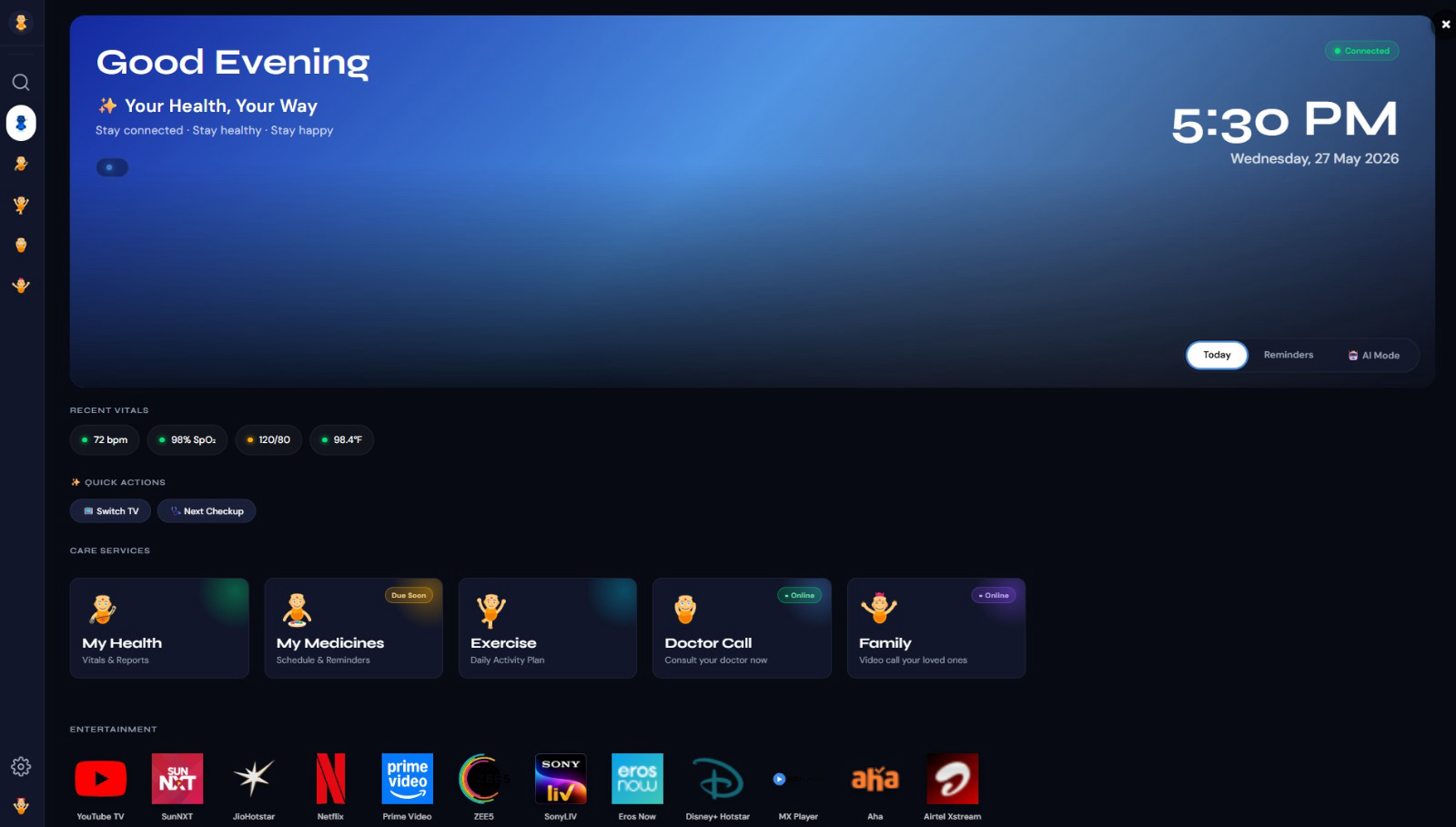Select the 98.4°F temperature chip
Viewport: 1456px width, 827px height.
coord(341,439)
